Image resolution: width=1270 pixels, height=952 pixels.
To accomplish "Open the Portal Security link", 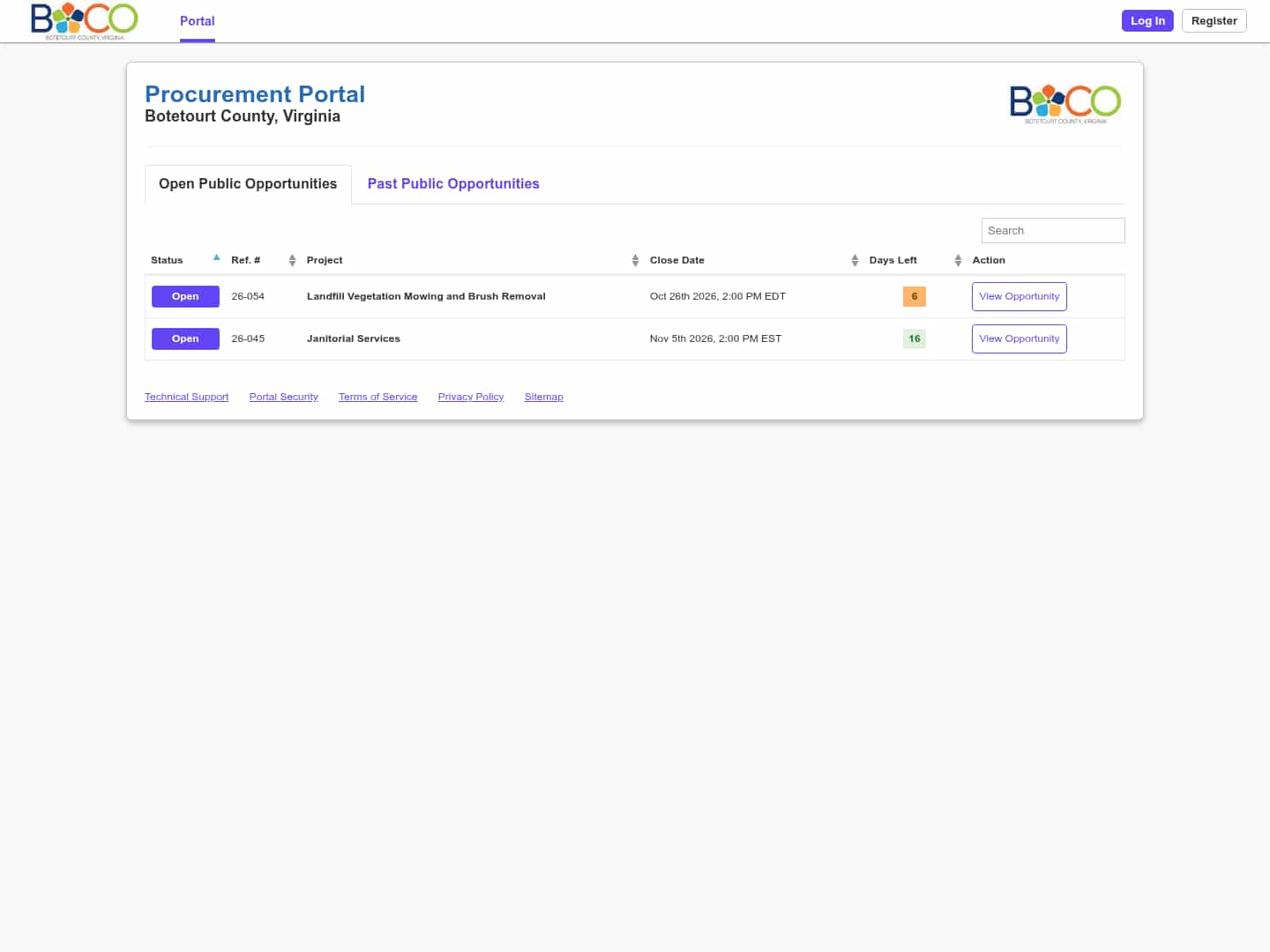I will point(283,397).
